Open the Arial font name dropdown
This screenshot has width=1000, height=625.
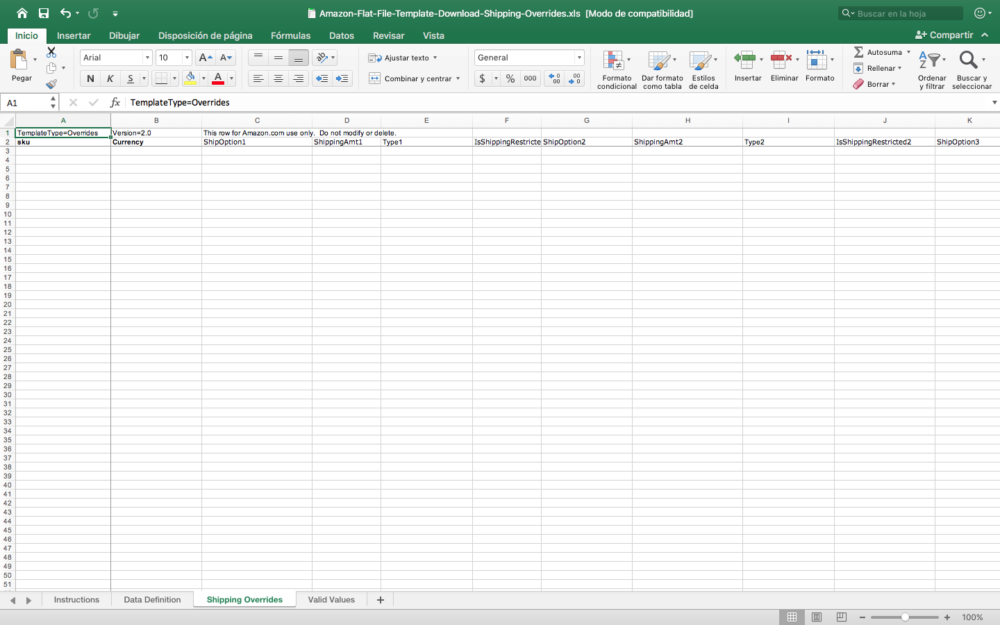pos(147,57)
